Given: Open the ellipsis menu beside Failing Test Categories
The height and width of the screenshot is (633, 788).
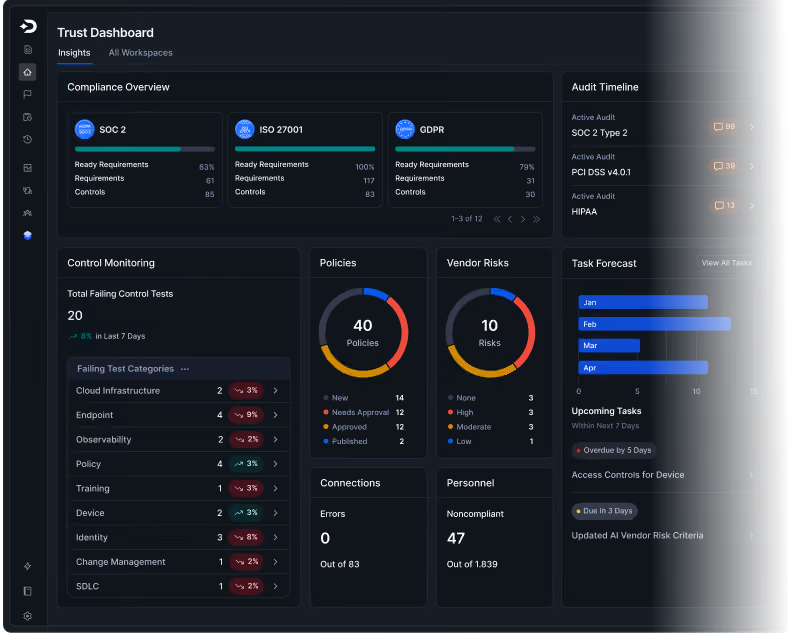Looking at the screenshot, I should [x=185, y=369].
